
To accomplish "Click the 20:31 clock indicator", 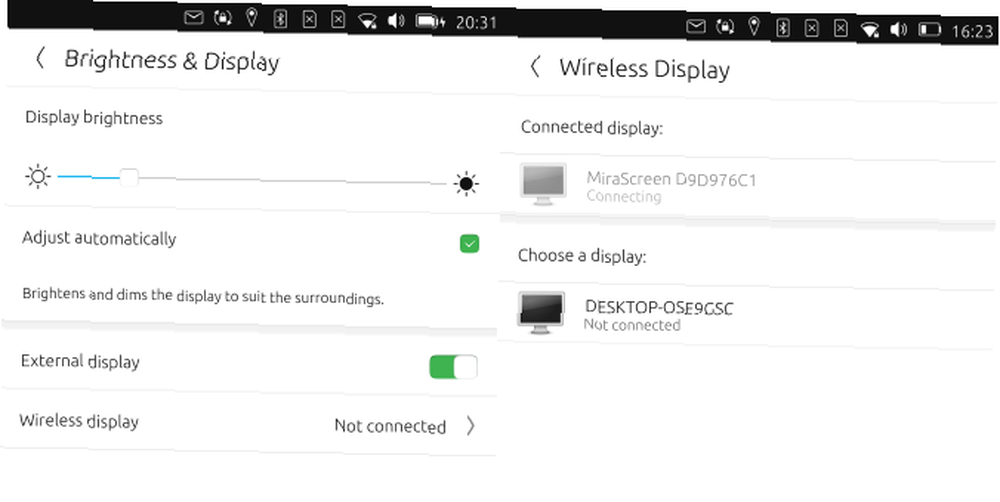I will pyautogui.click(x=476, y=23).
